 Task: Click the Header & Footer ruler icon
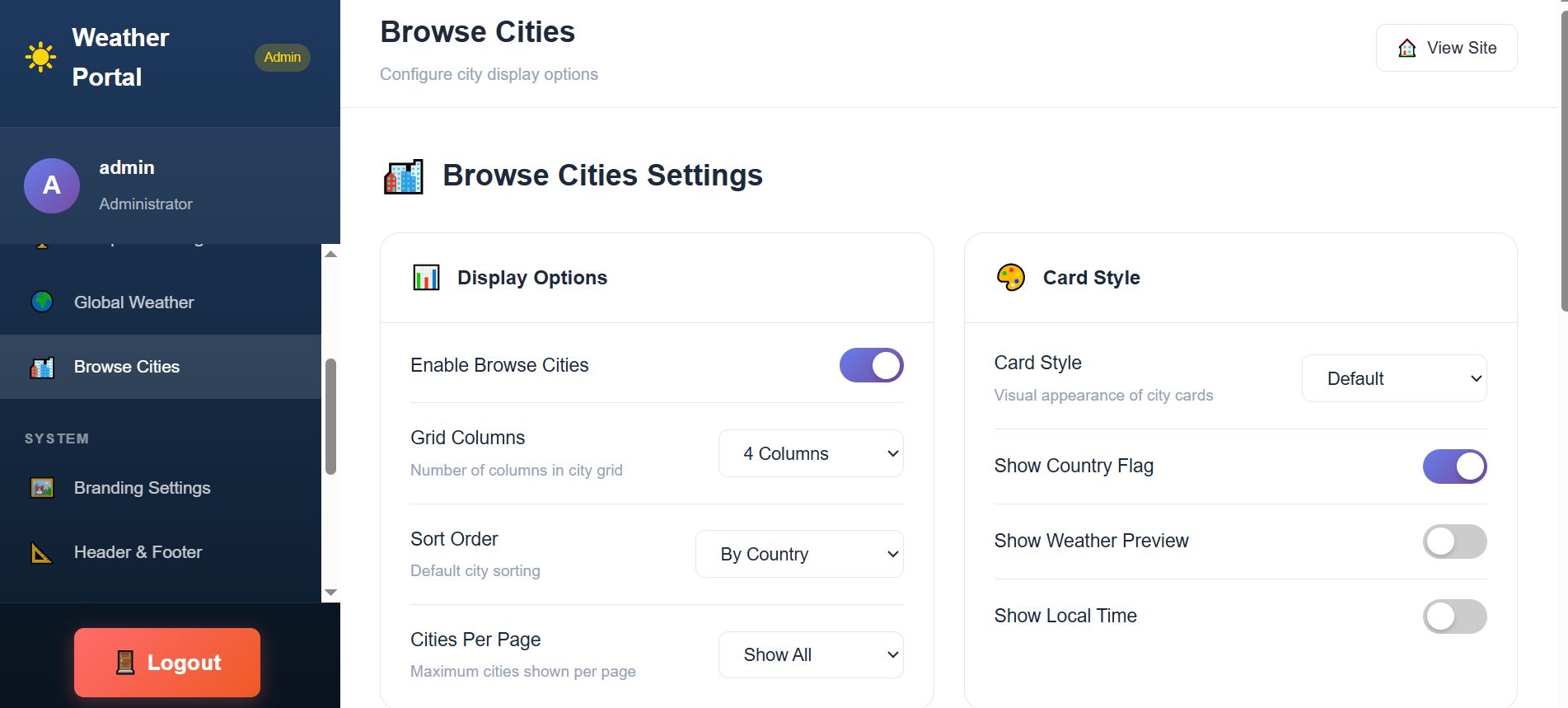[42, 553]
